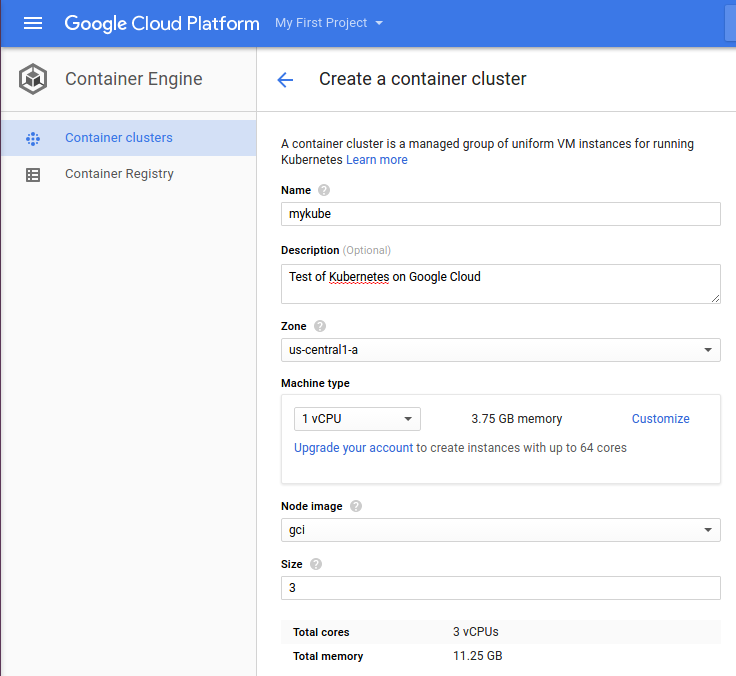Open the hamburger navigation menu
Image resolution: width=736 pixels, height=676 pixels.
33,23
